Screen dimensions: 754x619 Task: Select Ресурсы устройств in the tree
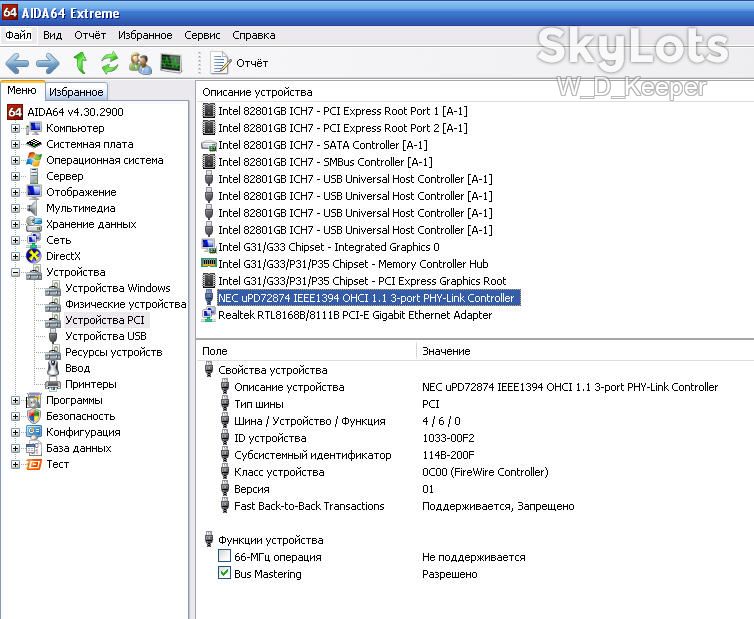pyautogui.click(x=113, y=352)
